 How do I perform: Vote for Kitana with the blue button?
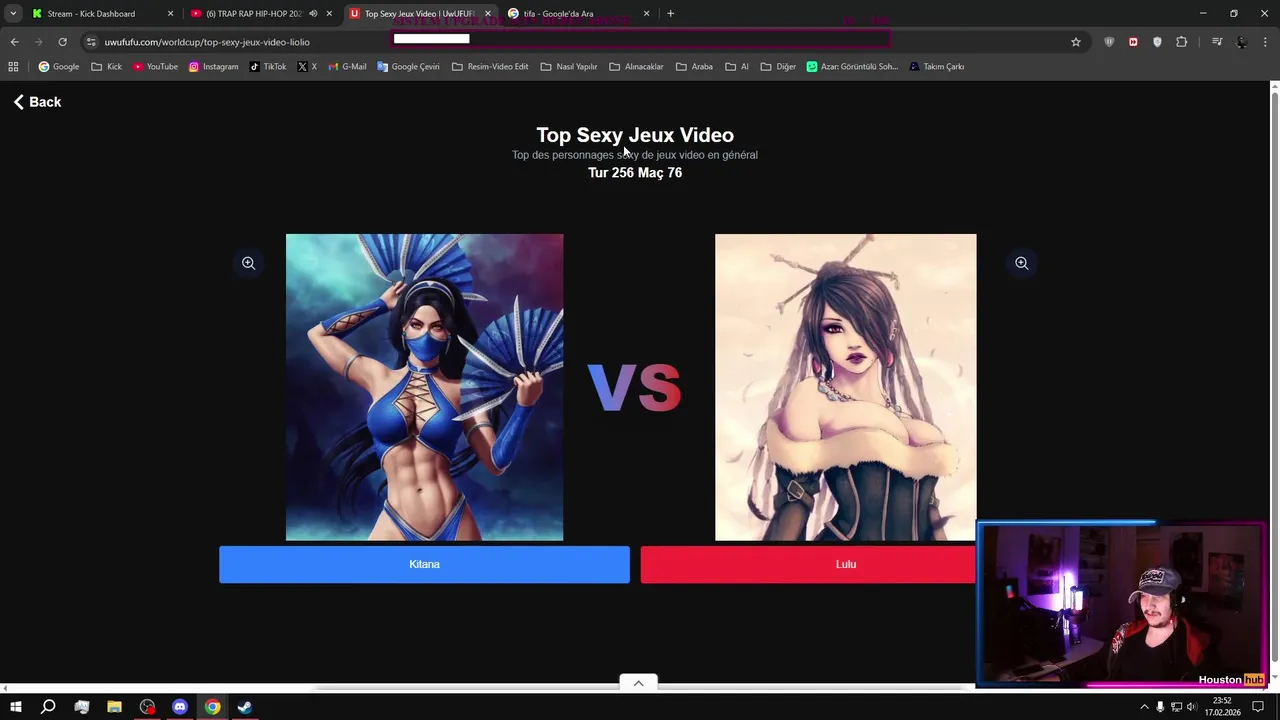pos(424,564)
